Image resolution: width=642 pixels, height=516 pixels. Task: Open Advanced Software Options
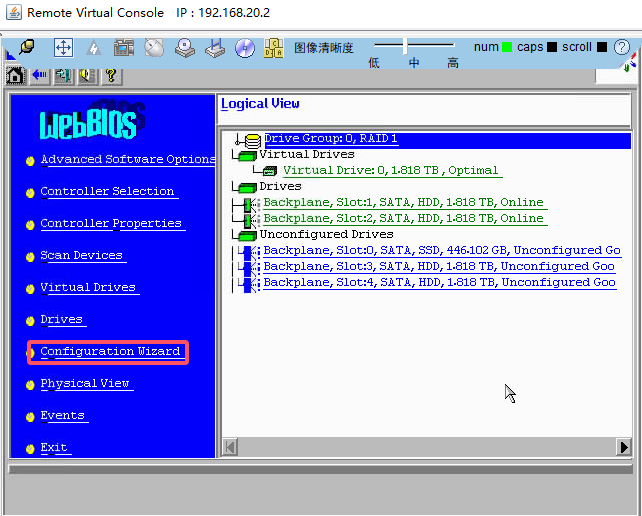[x=128, y=159]
